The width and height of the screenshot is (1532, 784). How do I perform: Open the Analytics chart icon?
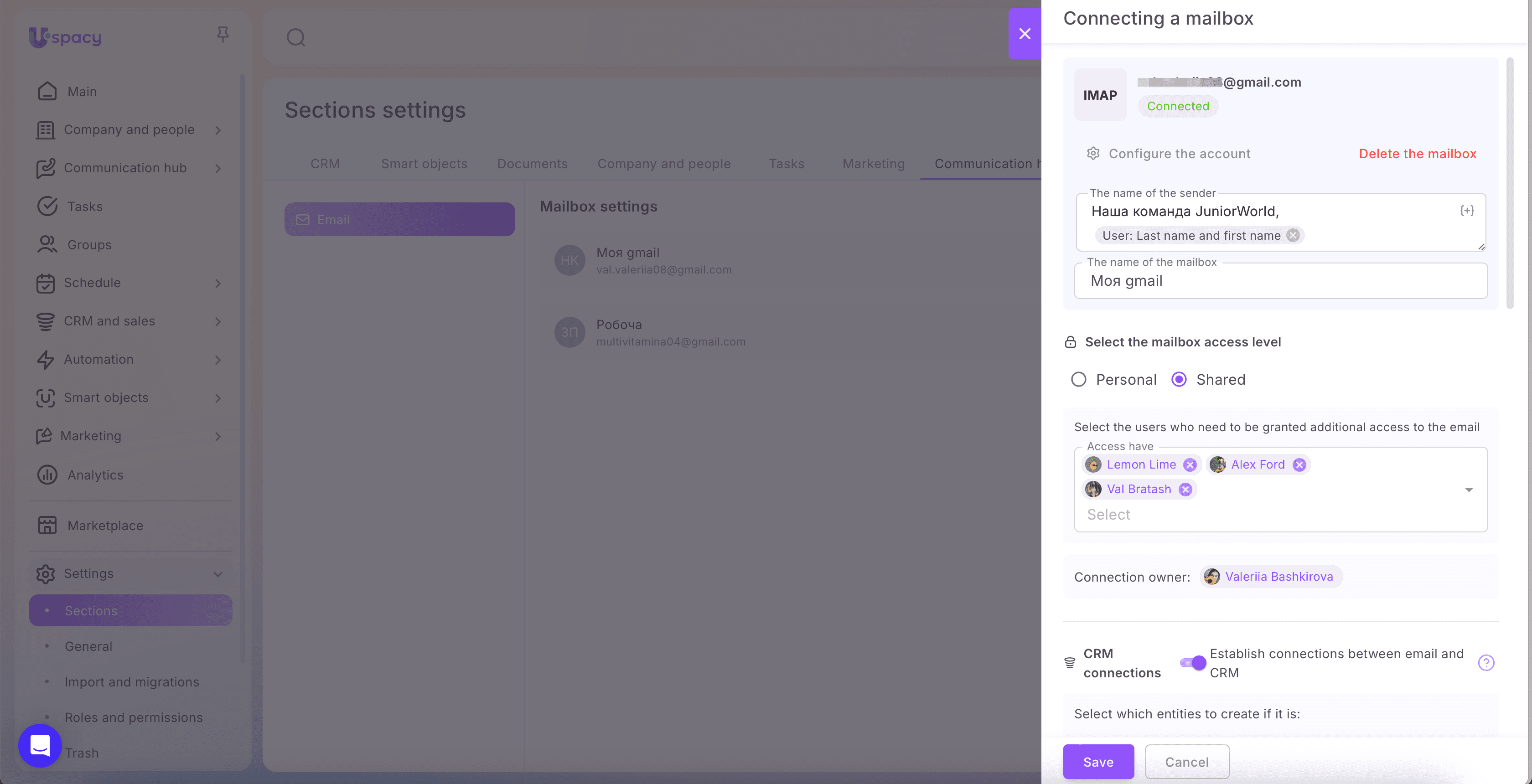pos(47,475)
